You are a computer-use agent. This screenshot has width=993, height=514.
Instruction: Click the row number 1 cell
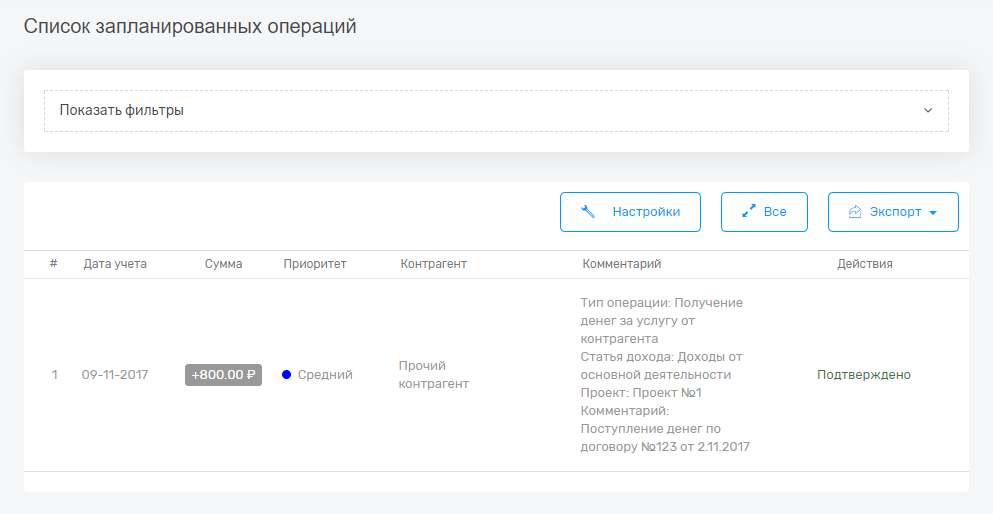coord(54,375)
